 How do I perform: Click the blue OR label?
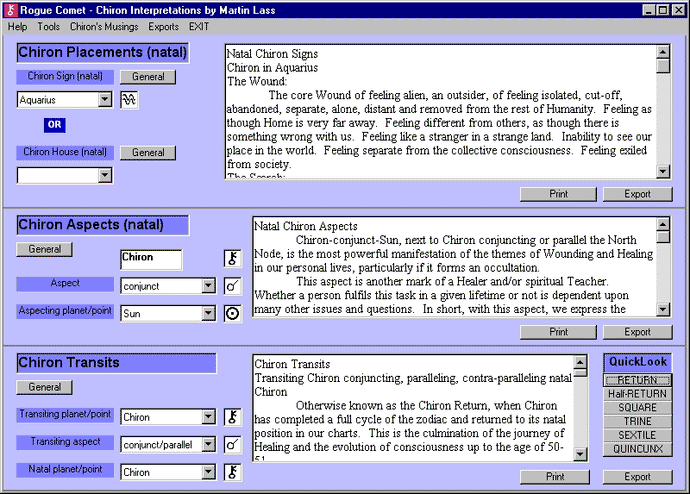55,125
